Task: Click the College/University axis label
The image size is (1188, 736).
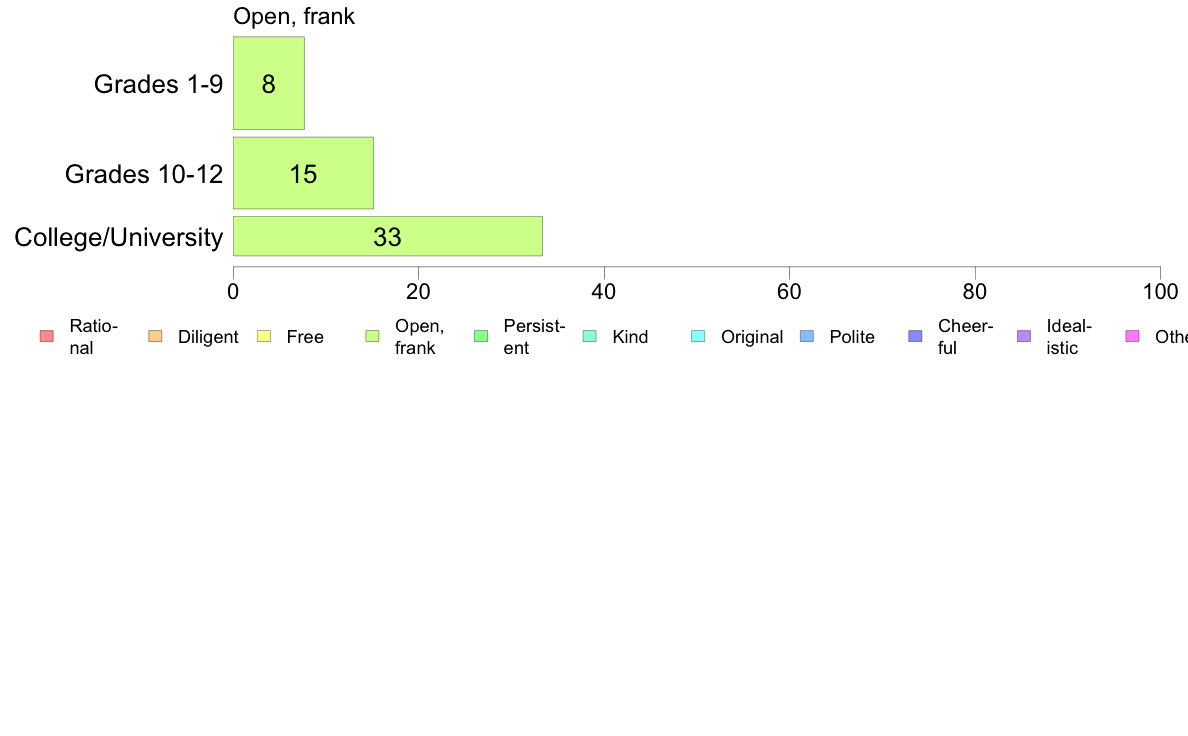Action: pyautogui.click(x=119, y=237)
